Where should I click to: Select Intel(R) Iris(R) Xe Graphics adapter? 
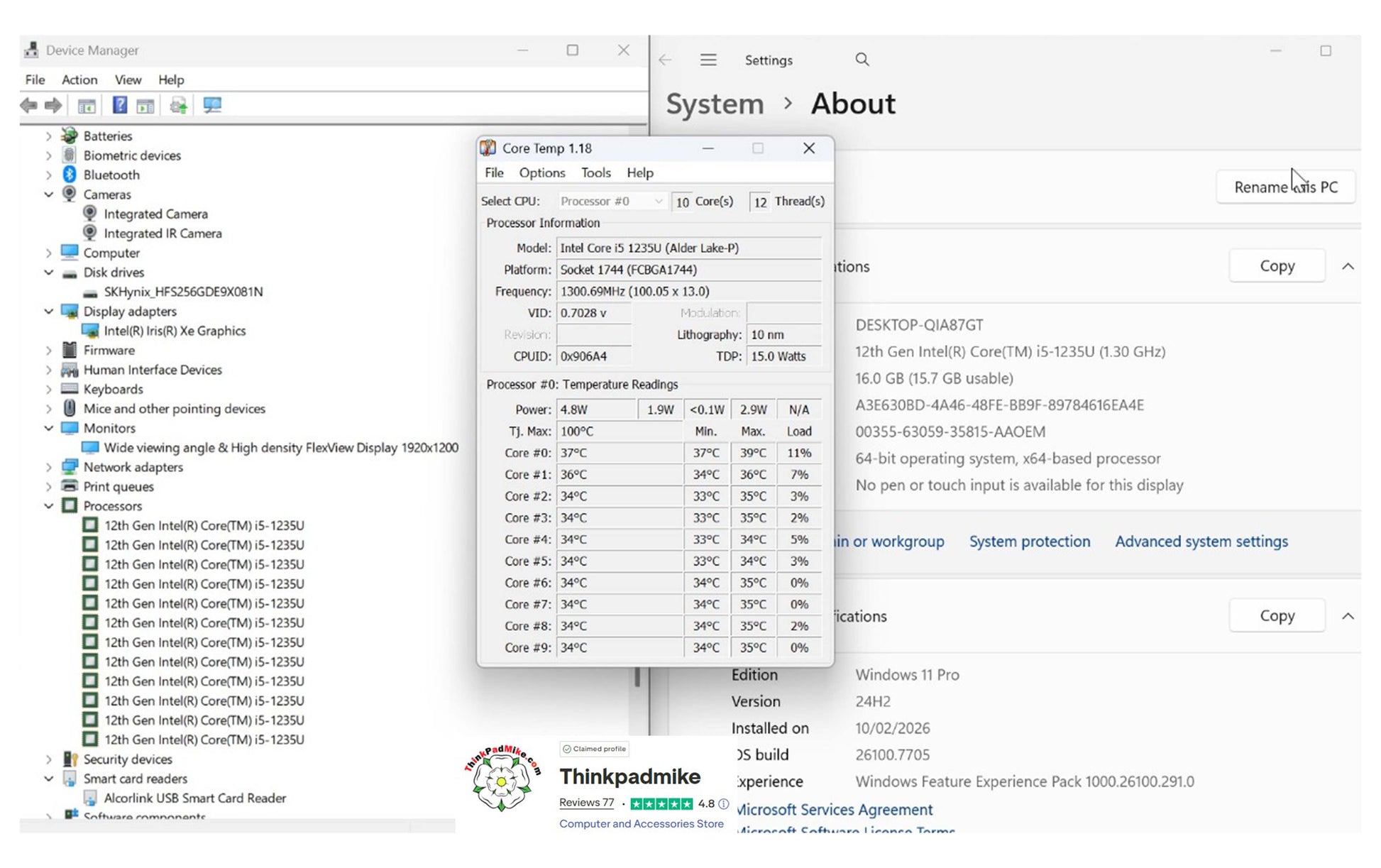(x=175, y=331)
